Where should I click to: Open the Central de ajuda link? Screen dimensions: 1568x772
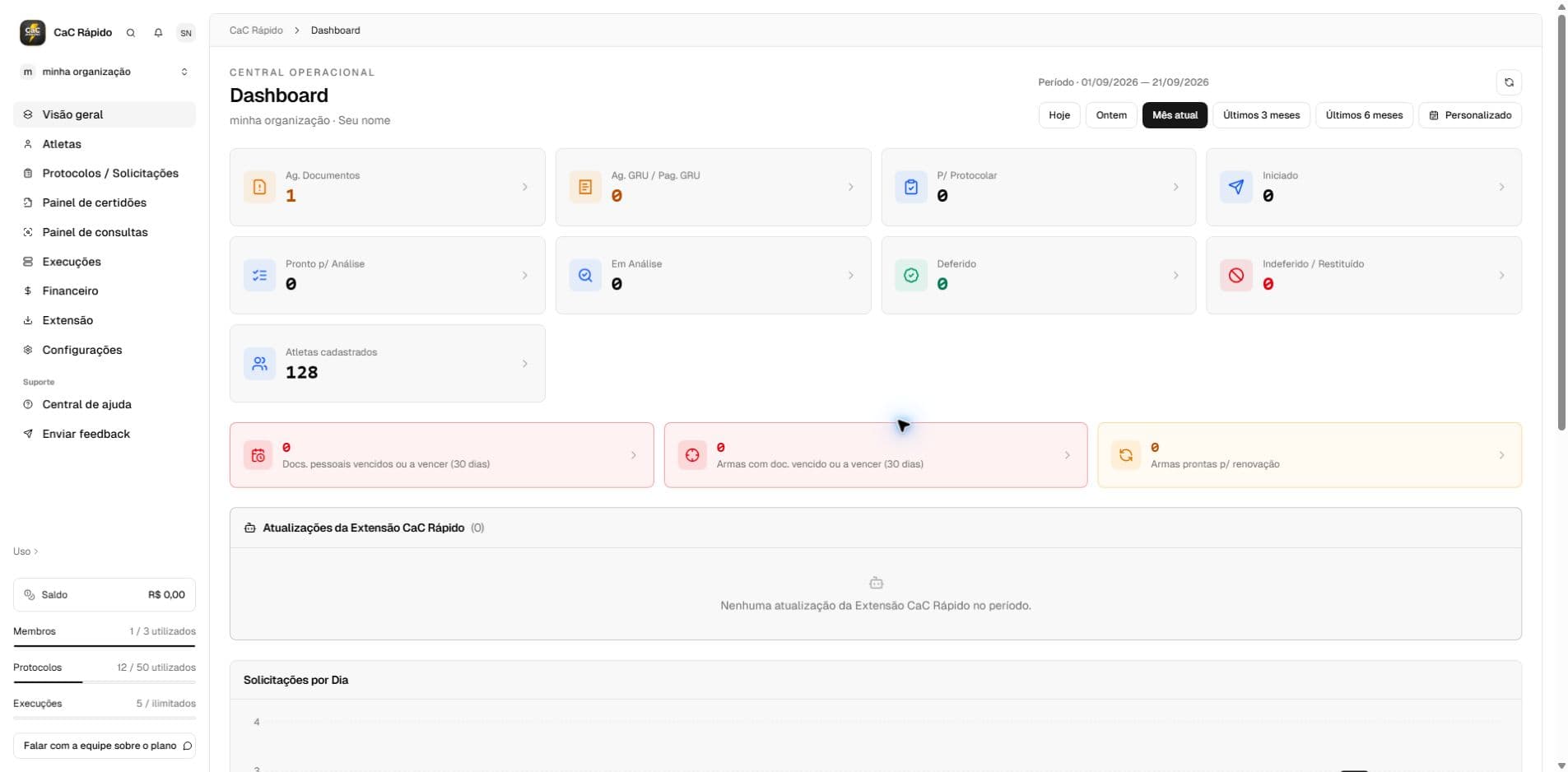[x=105, y=405]
